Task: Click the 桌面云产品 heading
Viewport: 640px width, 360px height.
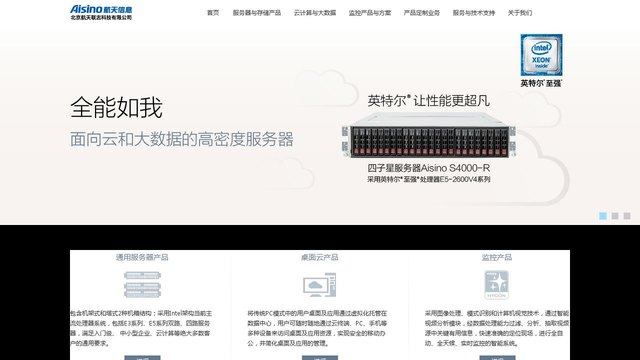Action: click(320, 257)
